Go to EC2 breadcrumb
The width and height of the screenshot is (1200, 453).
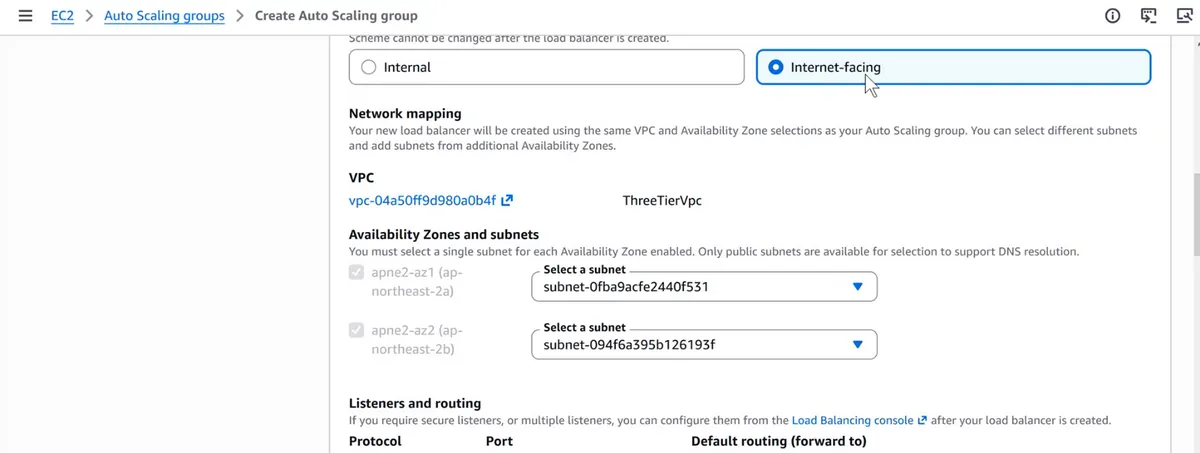[x=62, y=16]
